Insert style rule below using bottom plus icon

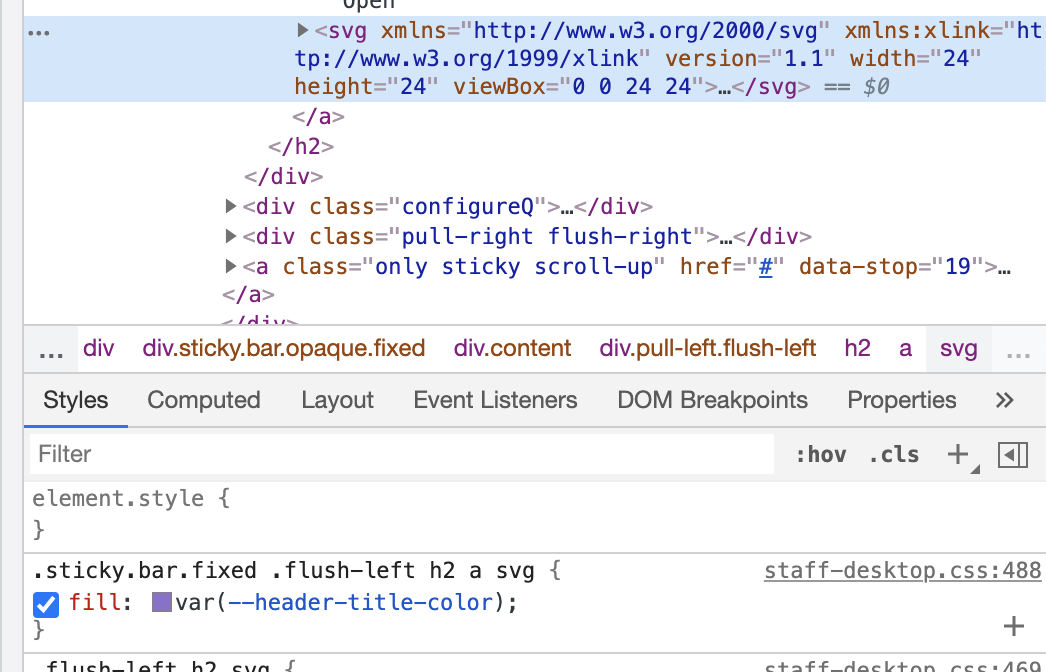point(1013,626)
